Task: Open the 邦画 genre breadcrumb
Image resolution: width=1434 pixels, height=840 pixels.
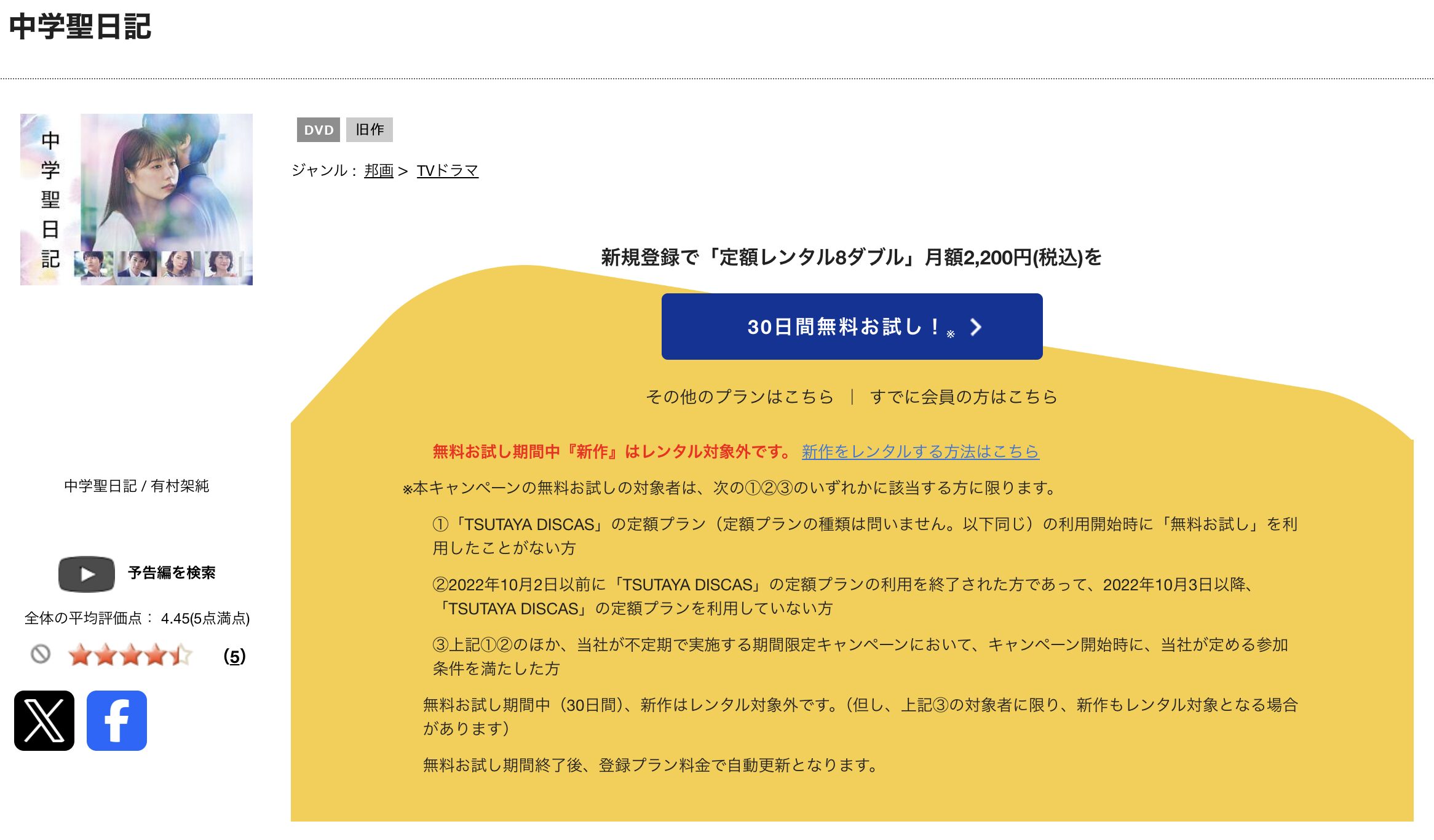Action: click(x=379, y=172)
